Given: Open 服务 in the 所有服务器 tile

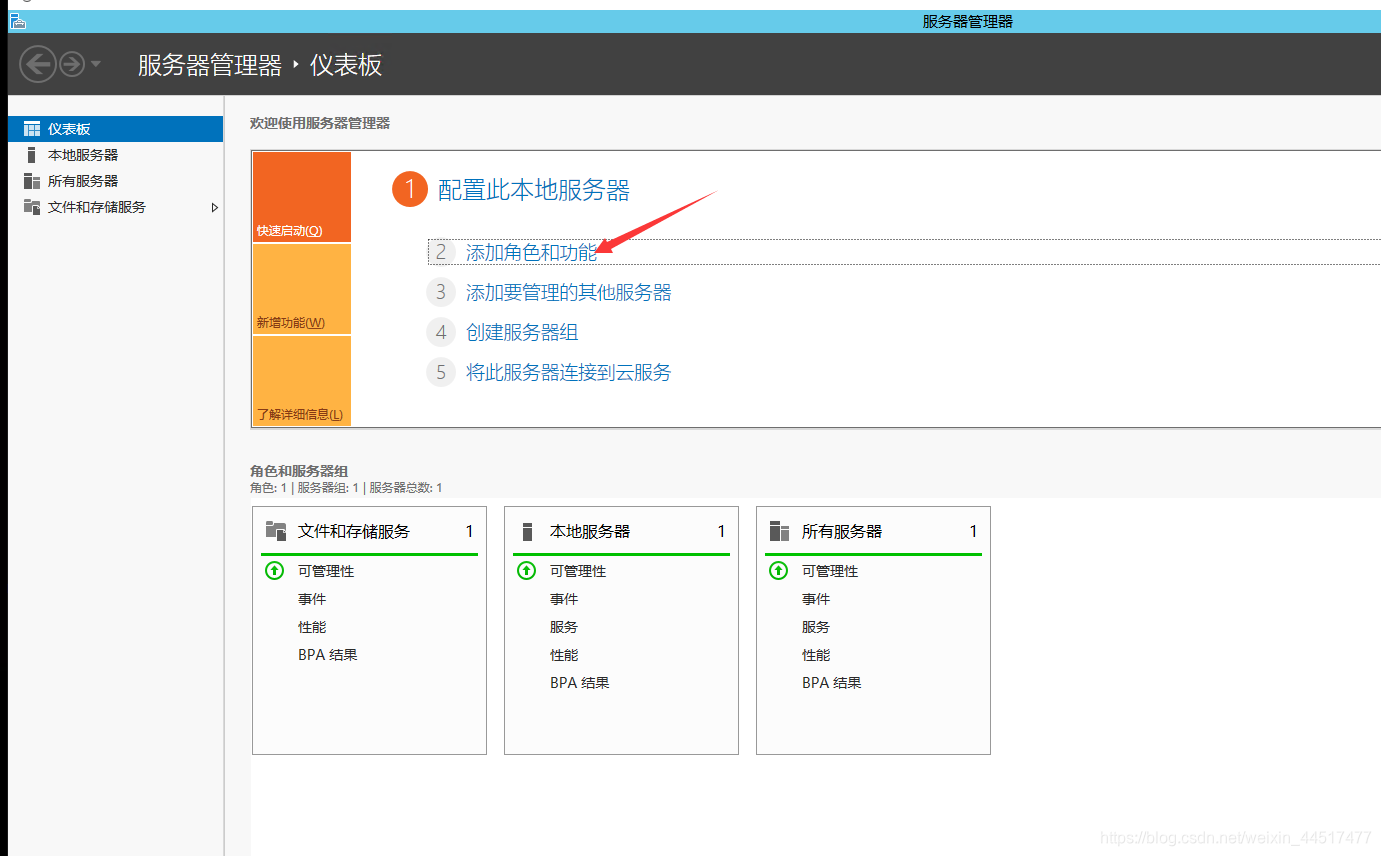Looking at the screenshot, I should tap(816, 627).
